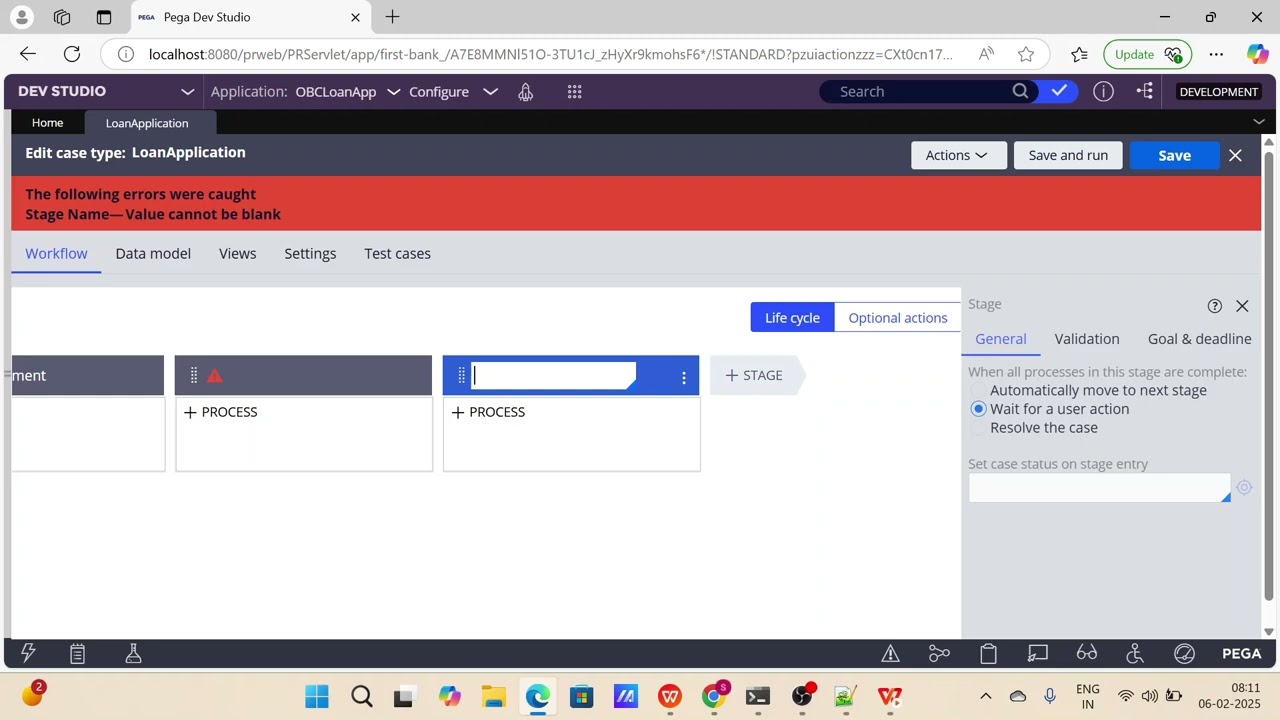This screenshot has height=720, width=1280.
Task: Open the flask test icon in footer
Action: (x=133, y=654)
